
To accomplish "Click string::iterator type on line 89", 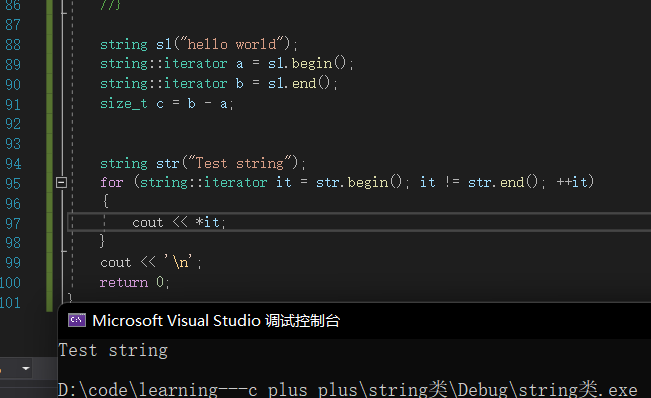I will click(x=164, y=63).
